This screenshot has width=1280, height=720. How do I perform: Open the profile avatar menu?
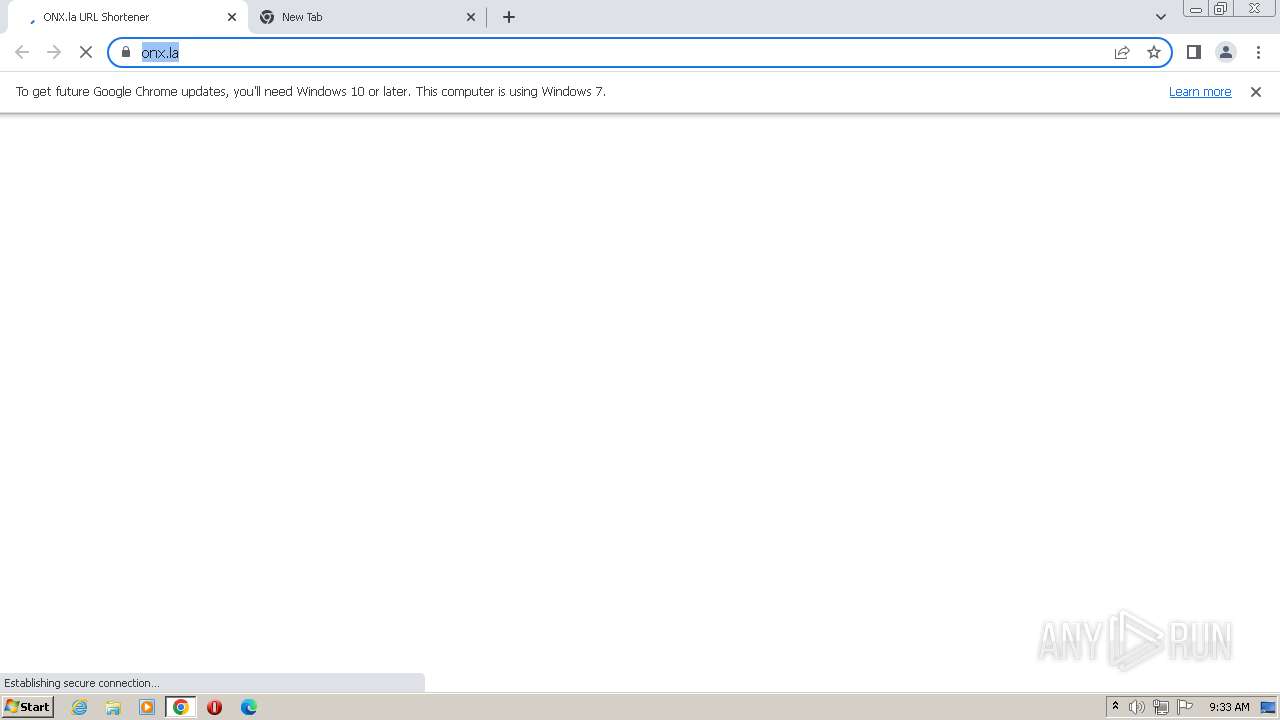(1226, 52)
